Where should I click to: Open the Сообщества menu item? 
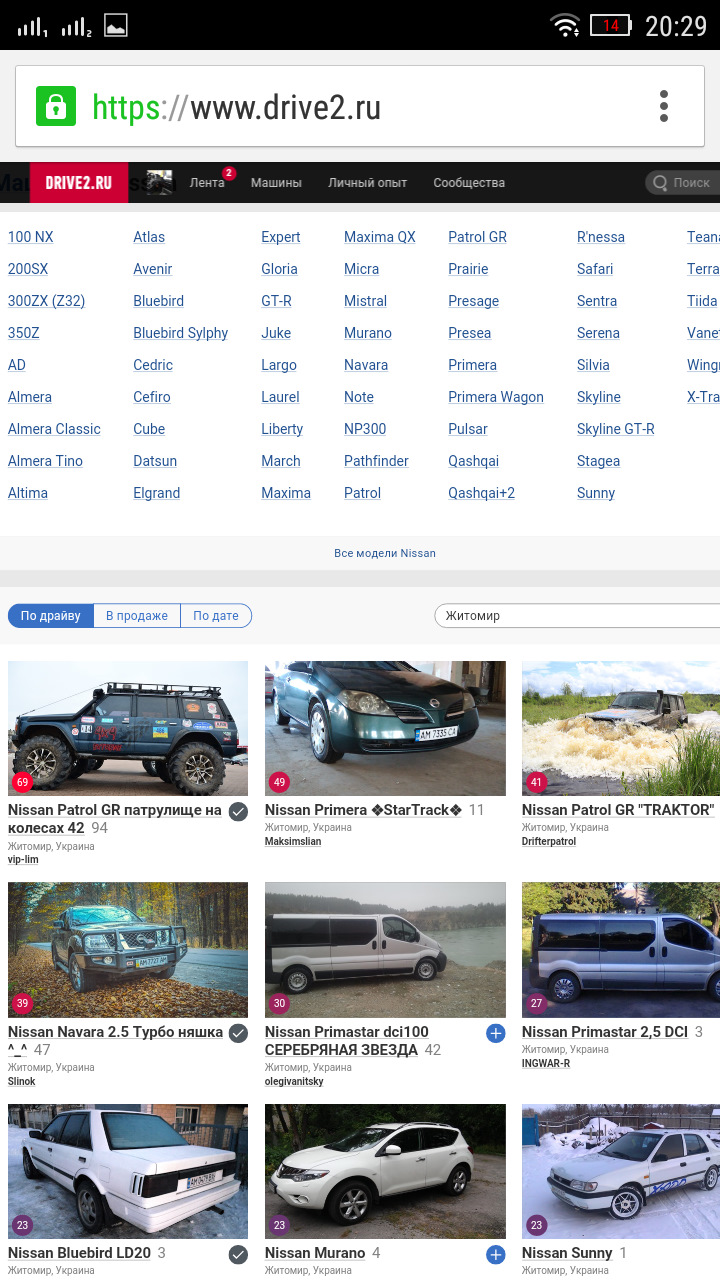(x=469, y=183)
